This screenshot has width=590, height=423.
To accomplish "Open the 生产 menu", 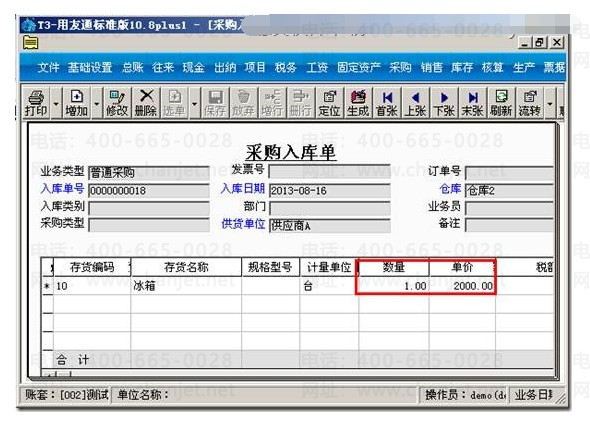I will 524,67.
